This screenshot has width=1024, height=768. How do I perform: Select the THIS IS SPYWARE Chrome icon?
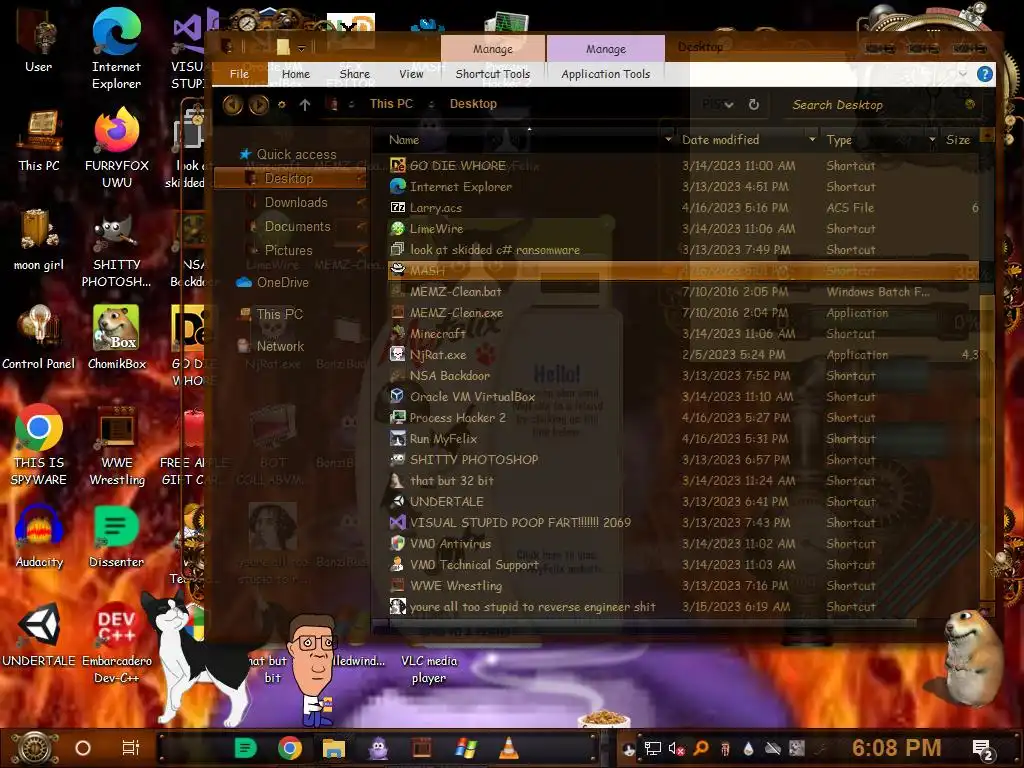coord(39,444)
